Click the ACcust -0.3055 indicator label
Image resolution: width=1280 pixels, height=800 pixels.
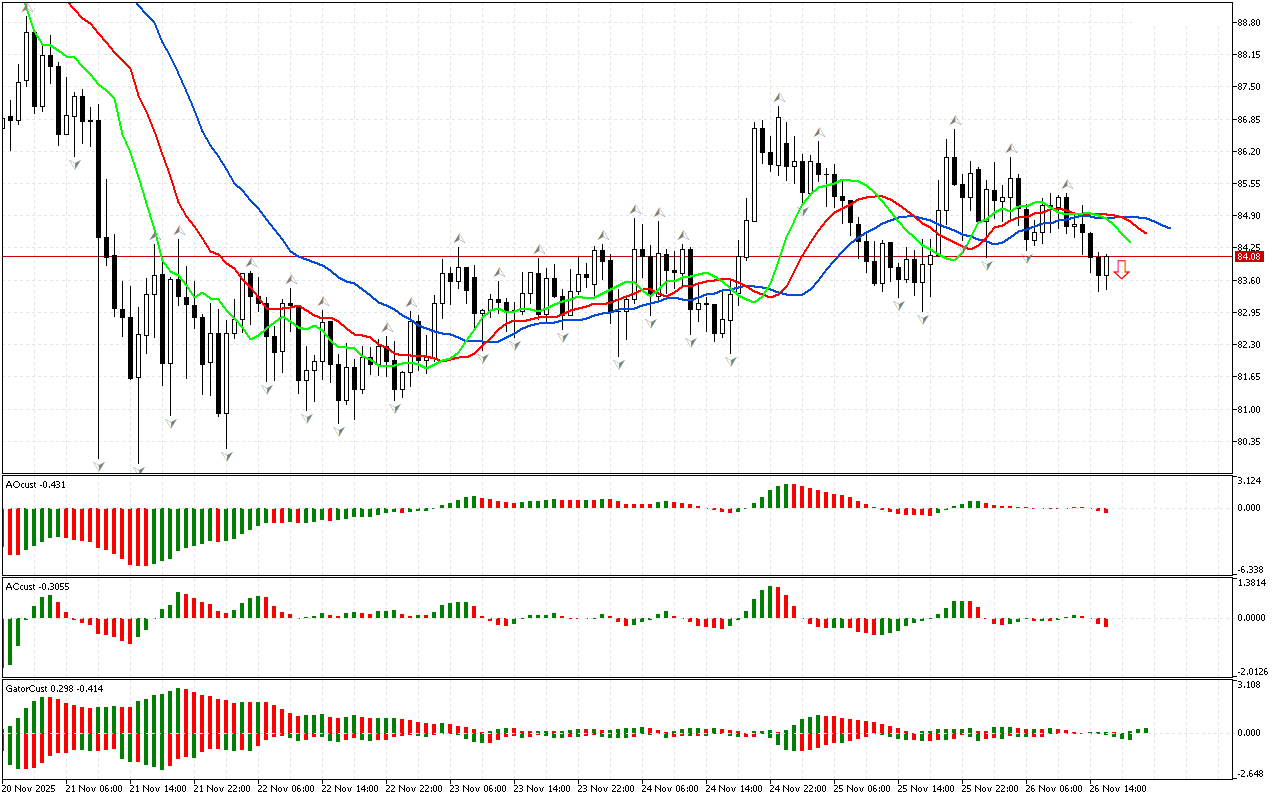click(x=37, y=586)
